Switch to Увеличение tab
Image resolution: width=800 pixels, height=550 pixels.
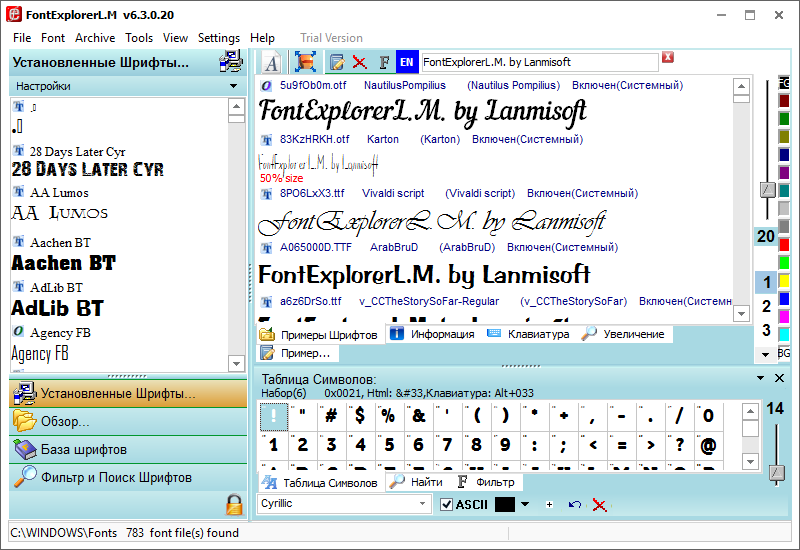point(623,334)
